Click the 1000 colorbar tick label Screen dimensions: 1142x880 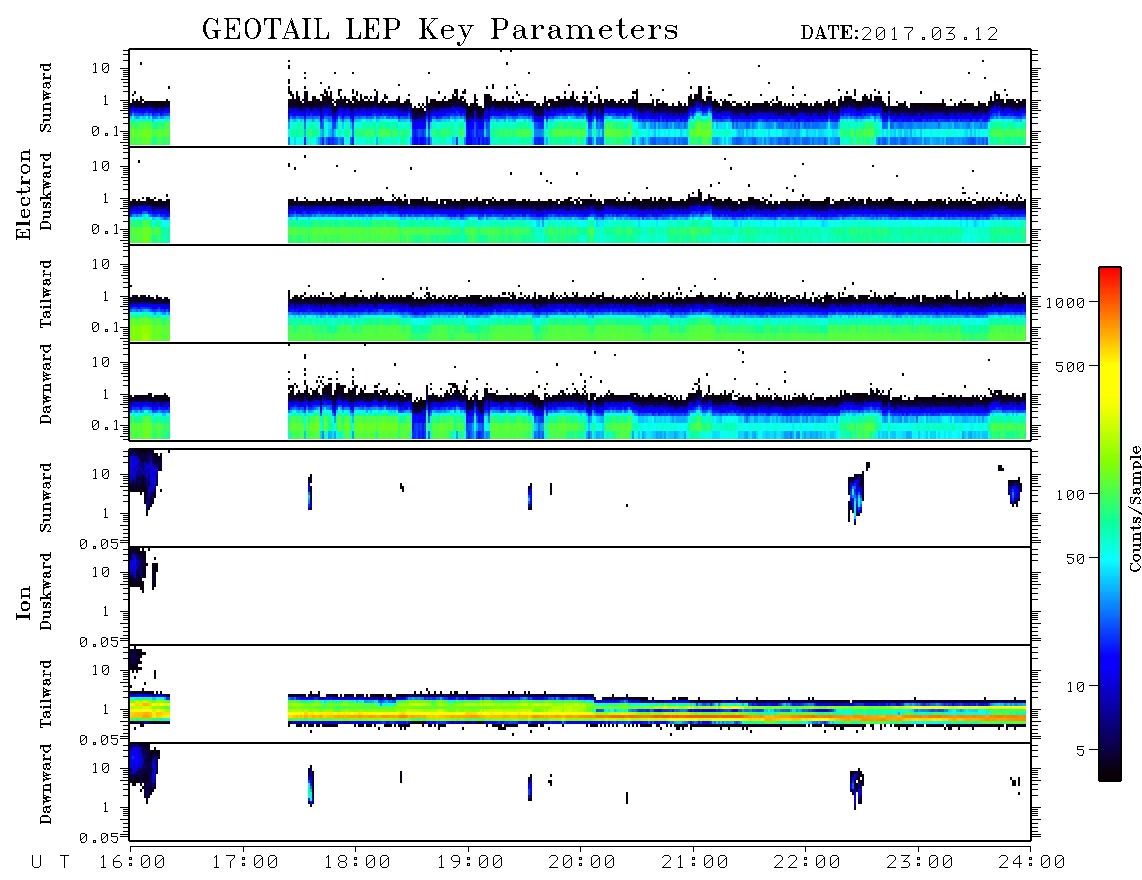coord(1066,303)
